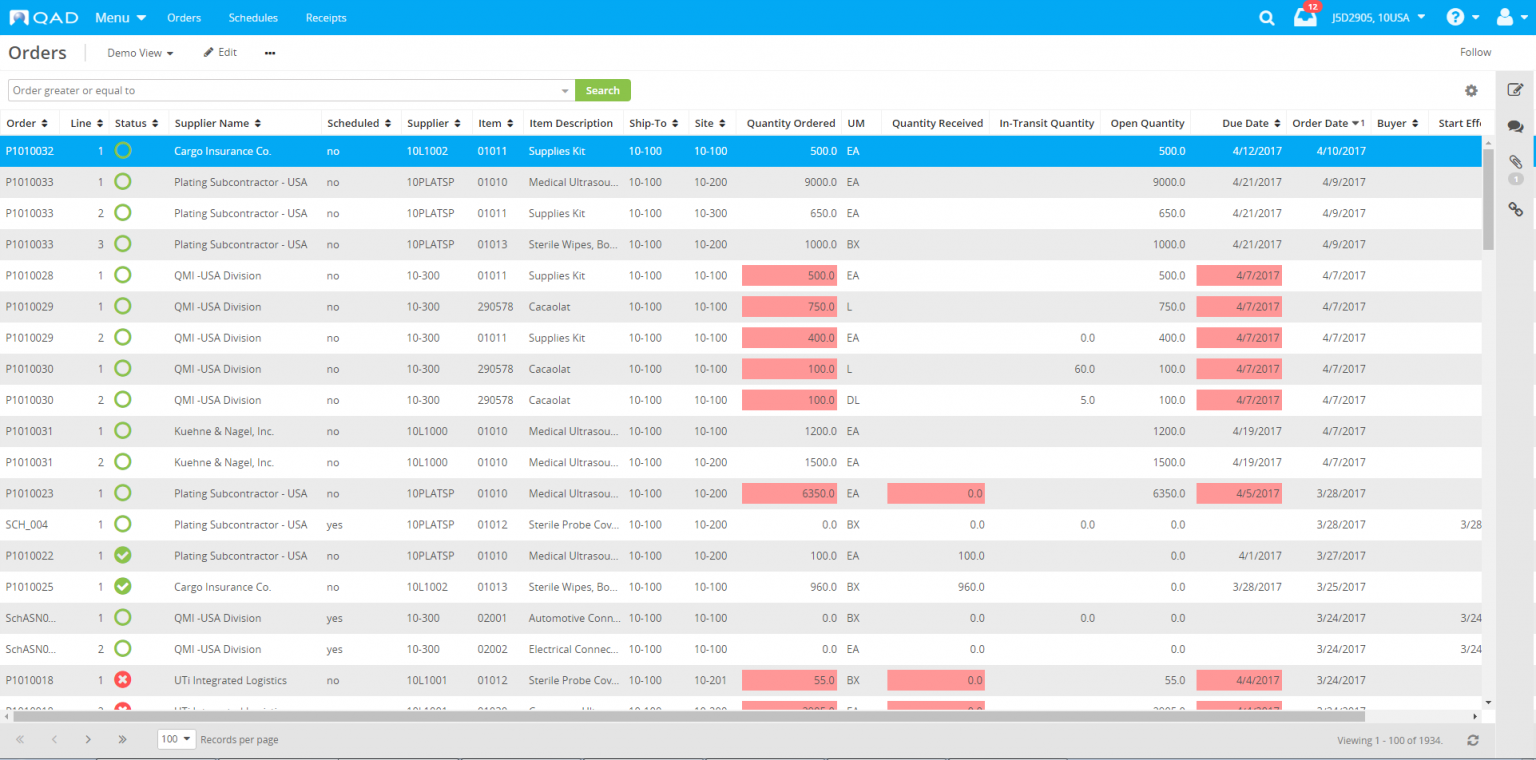Switch to the Schedules page
1536x760 pixels.
253,17
